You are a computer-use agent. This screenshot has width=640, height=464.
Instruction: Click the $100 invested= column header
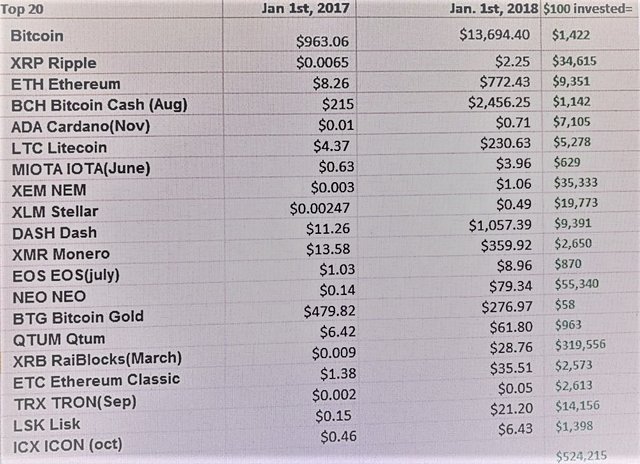[x=589, y=12]
